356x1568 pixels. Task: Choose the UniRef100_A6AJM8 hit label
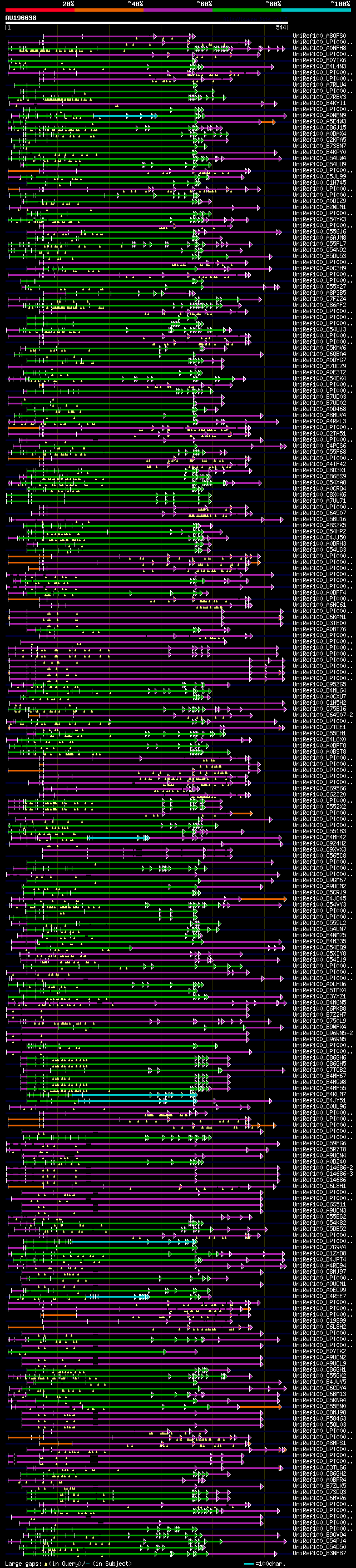[x=319, y=238]
